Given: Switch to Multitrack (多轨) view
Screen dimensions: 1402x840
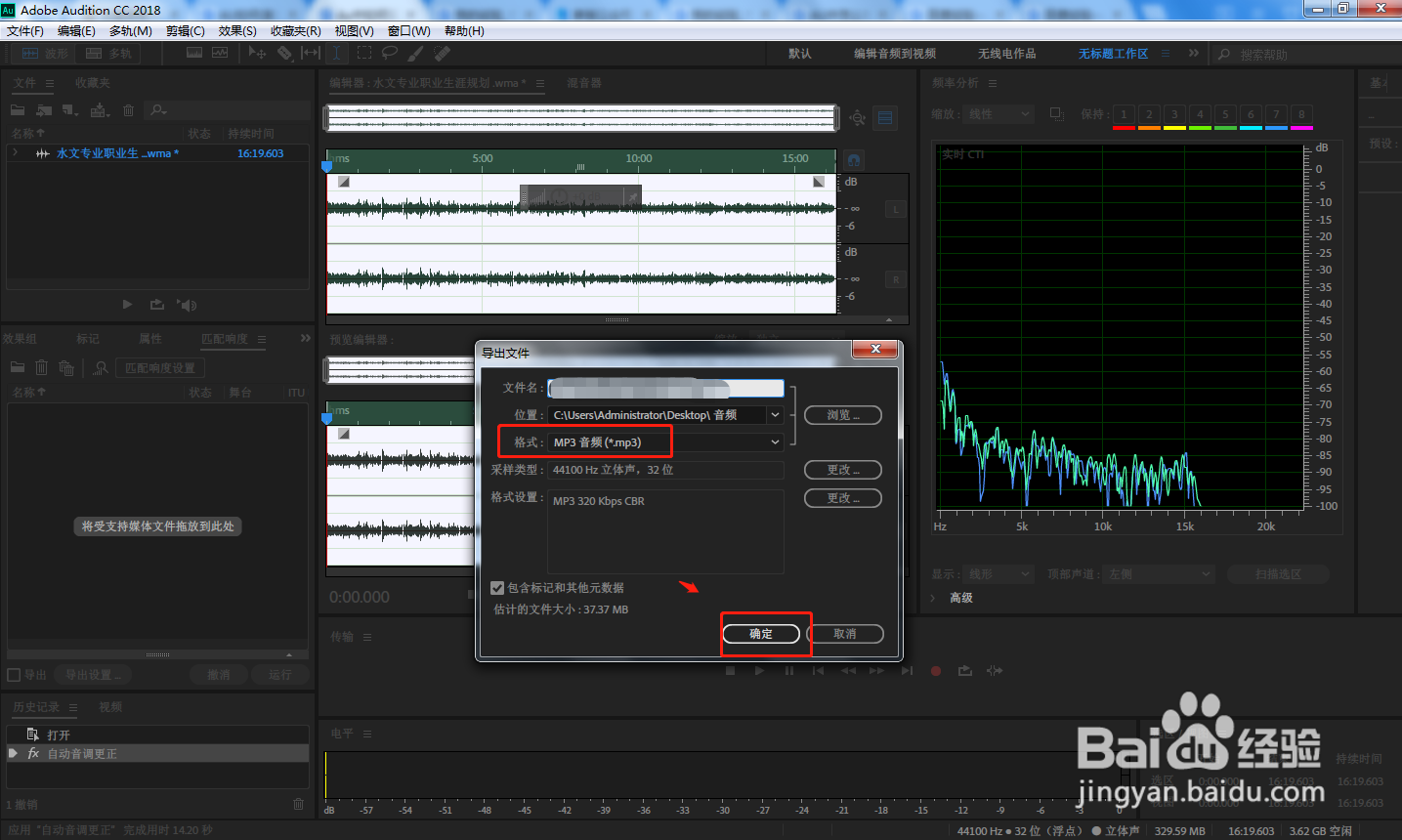Looking at the screenshot, I should tap(108, 54).
